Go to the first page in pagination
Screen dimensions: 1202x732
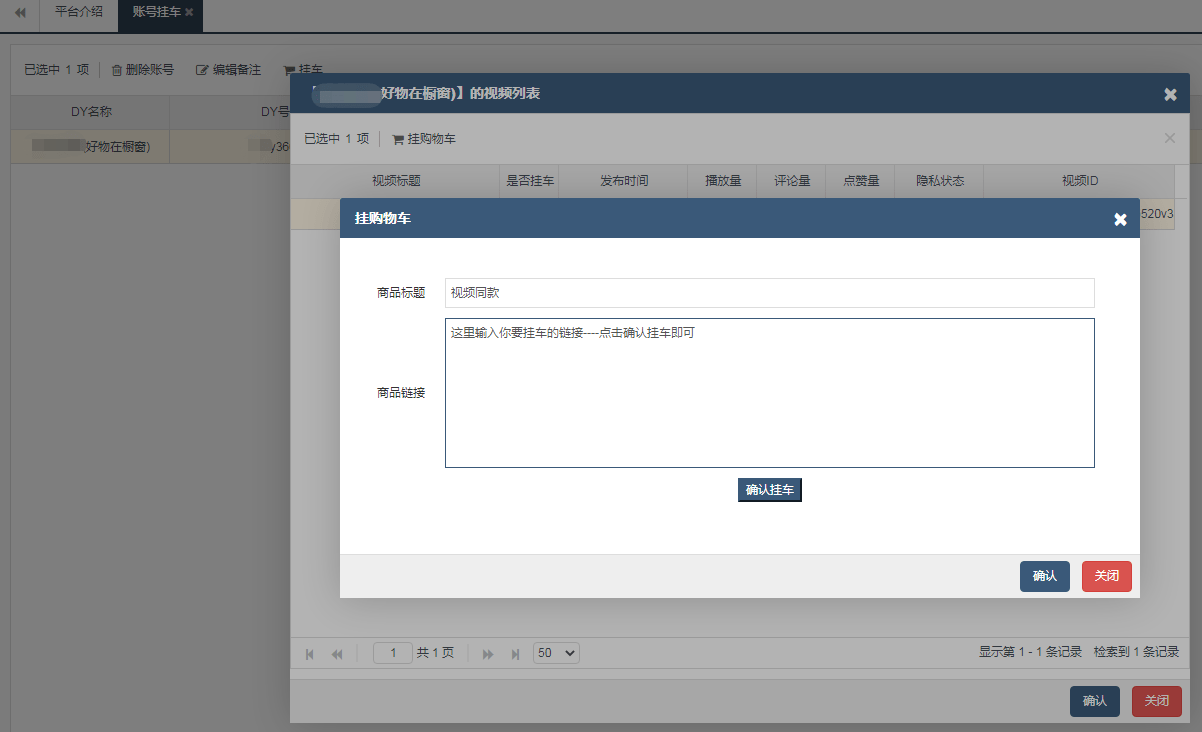[310, 654]
